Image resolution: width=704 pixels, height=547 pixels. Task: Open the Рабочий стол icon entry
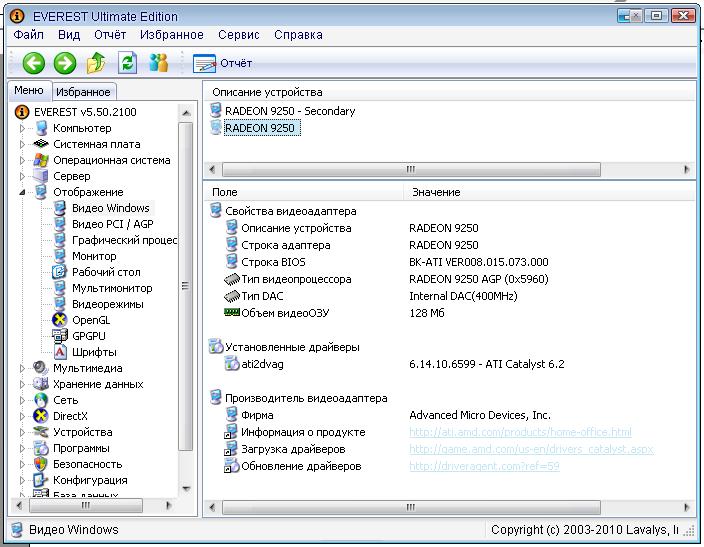pyautogui.click(x=60, y=272)
